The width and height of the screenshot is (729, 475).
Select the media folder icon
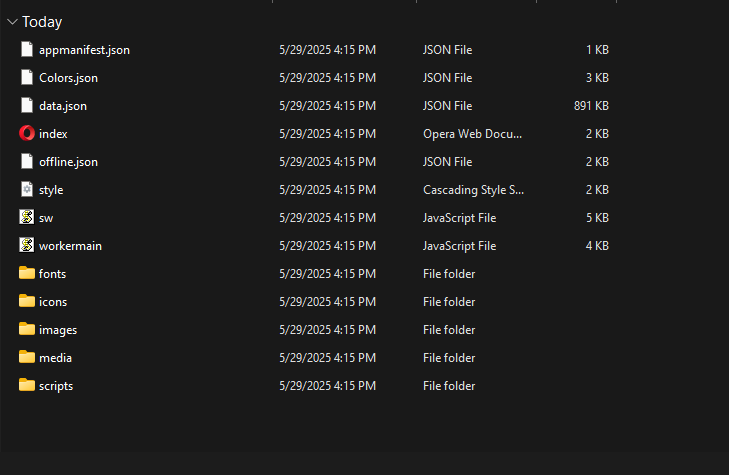[27, 357]
